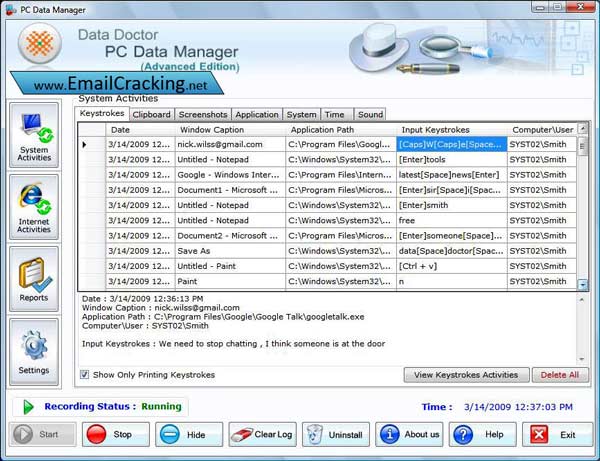Click the table scrollbar down arrow
The width and height of the screenshot is (600, 461).
[582, 285]
